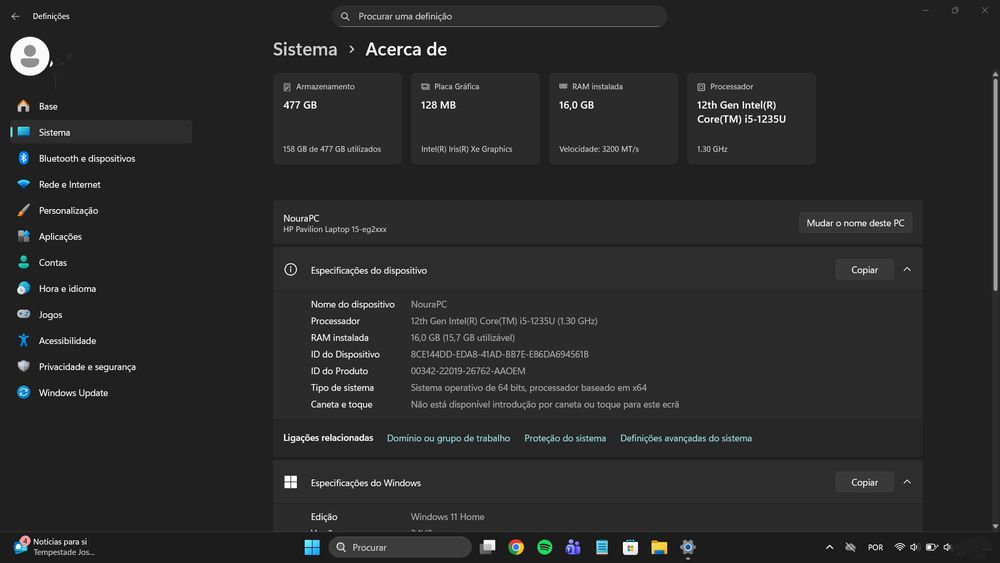
Task: Click the Sistema breadcrumb link
Action: 305,49
